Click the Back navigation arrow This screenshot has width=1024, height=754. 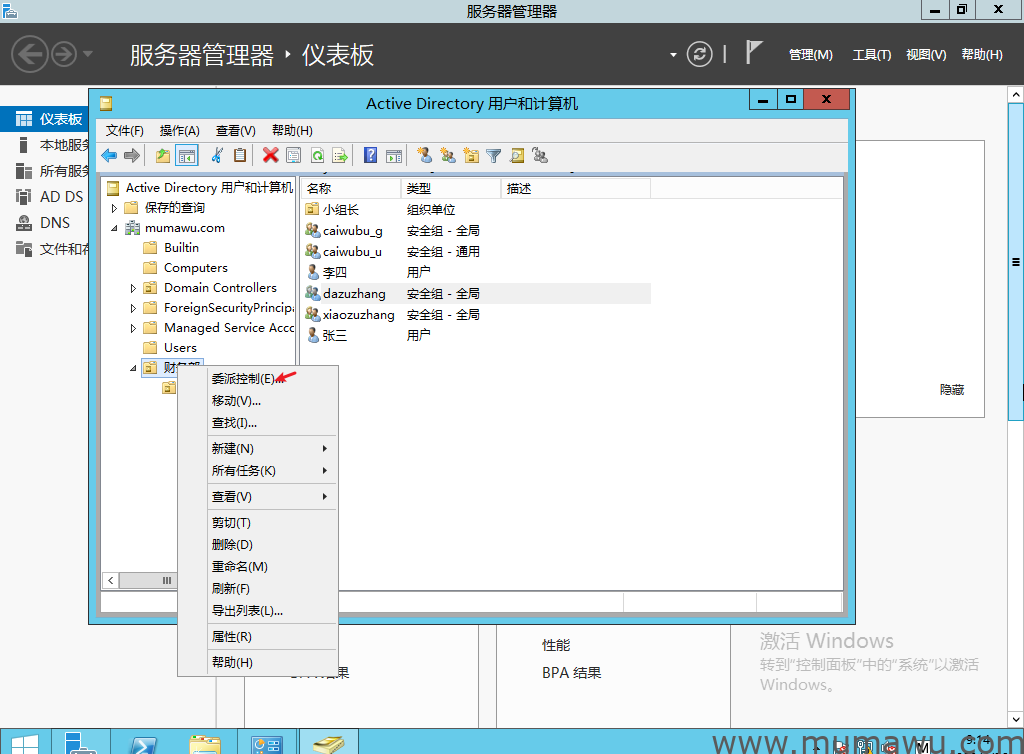[108, 155]
